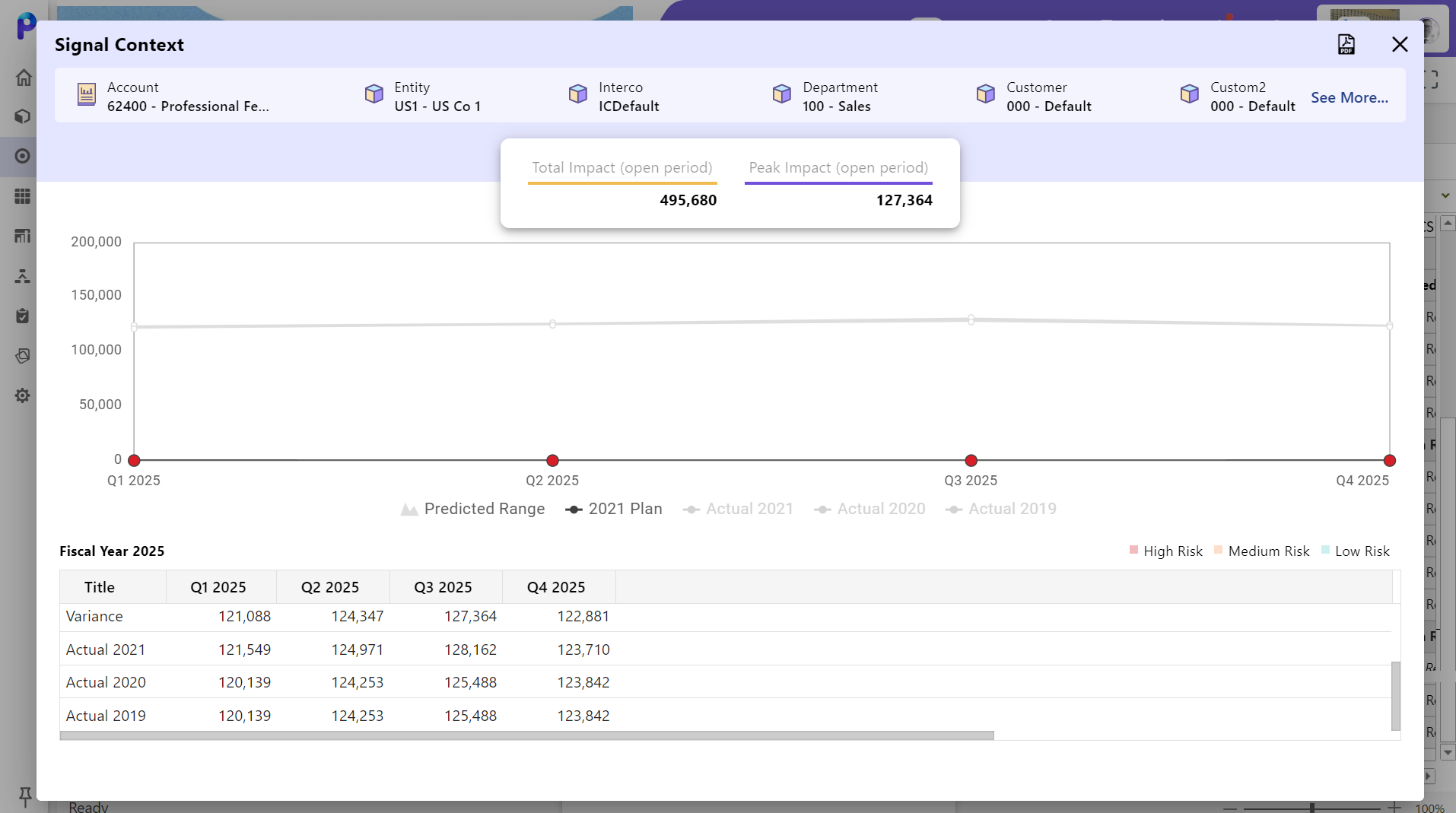
Task: Click High Risk legend swatch
Action: point(1134,550)
